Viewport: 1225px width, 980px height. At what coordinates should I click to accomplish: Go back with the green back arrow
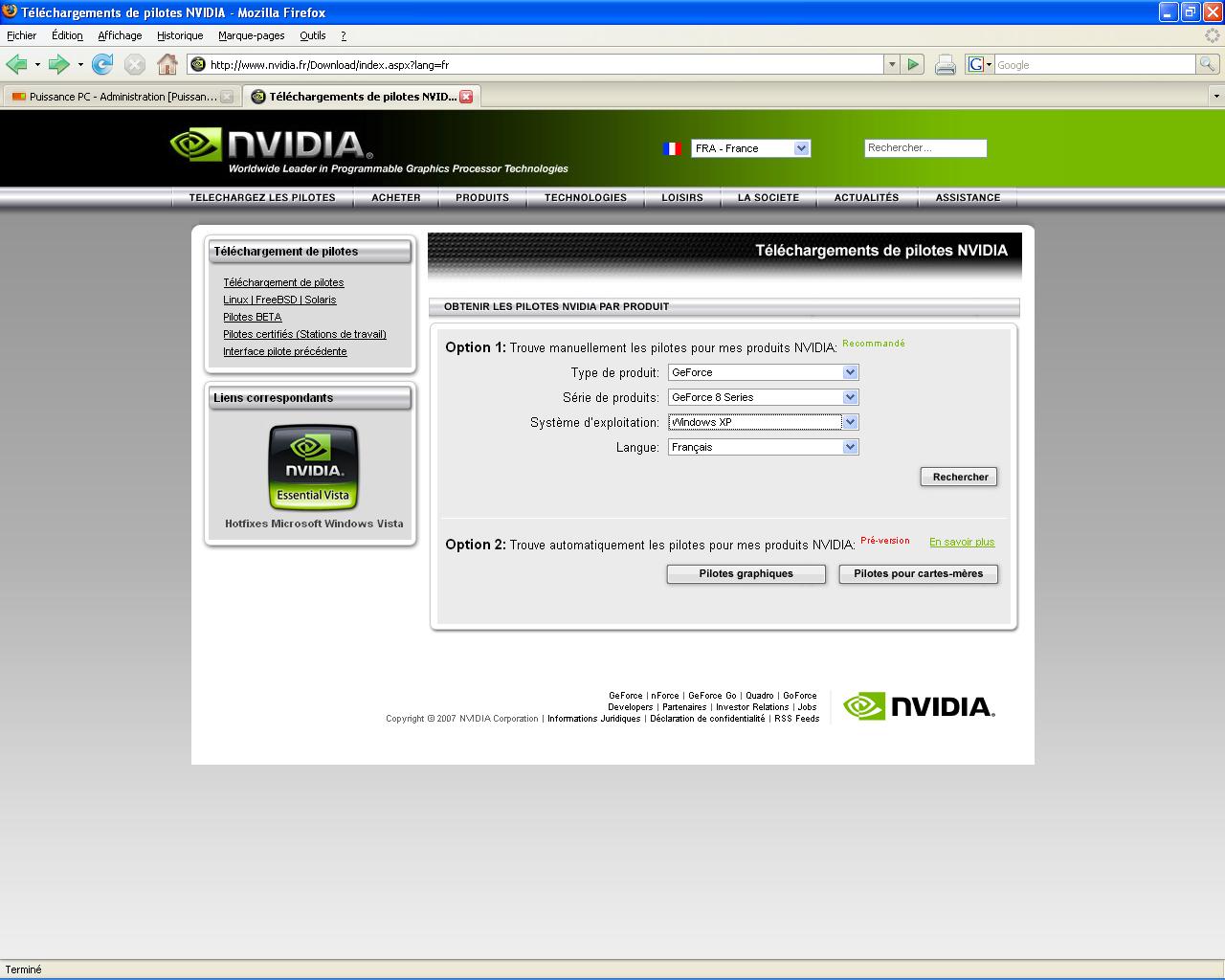click(16, 64)
